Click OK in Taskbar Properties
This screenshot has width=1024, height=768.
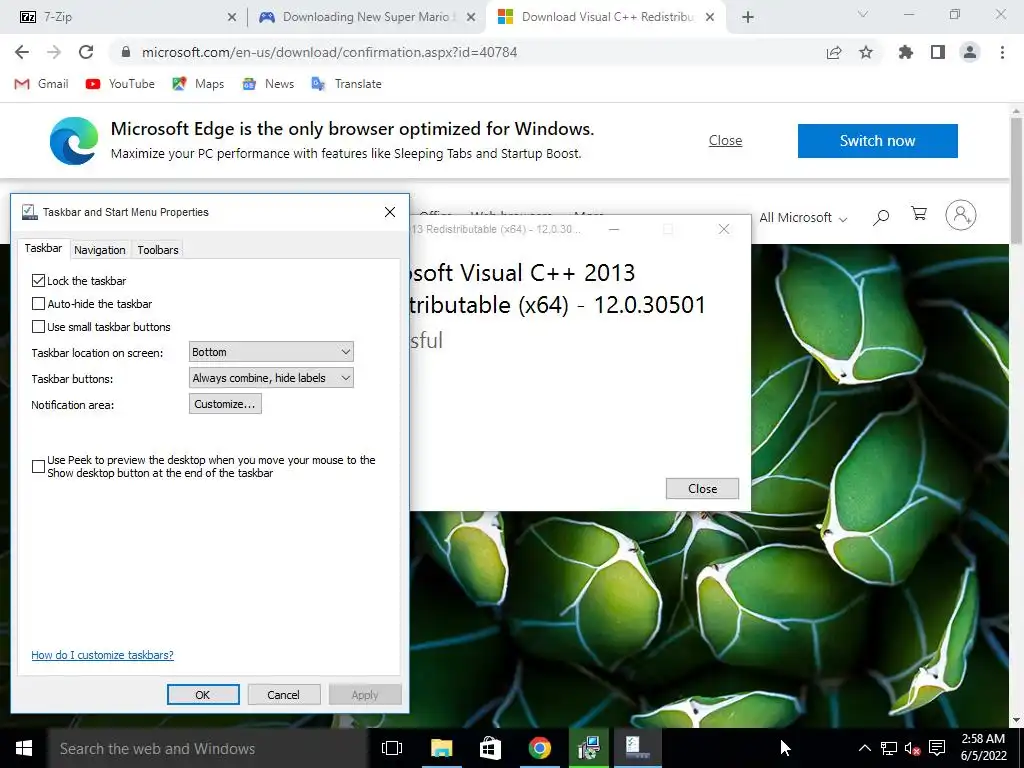pyautogui.click(x=203, y=695)
